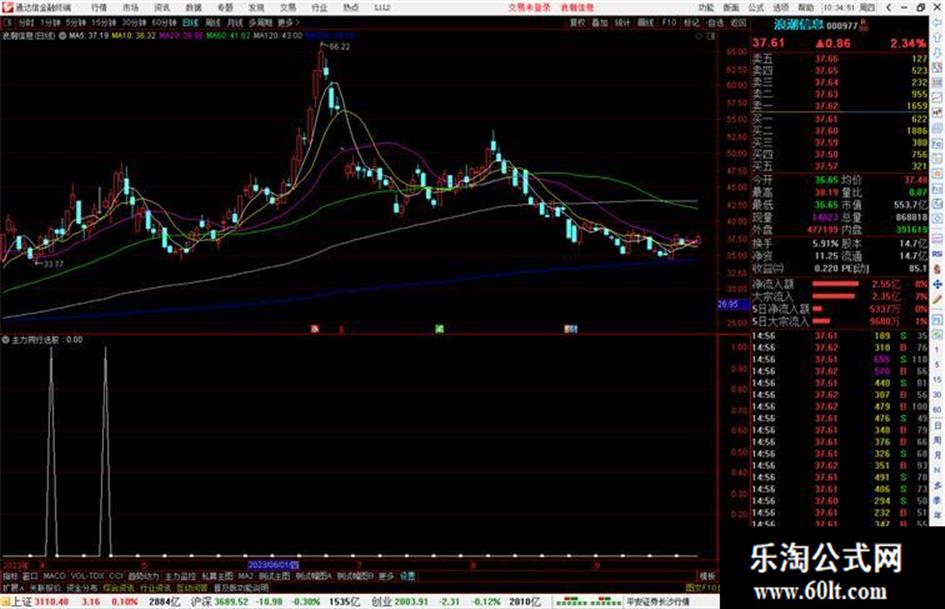Add stock to 自选 watchlist
Viewport: 945px width, 609px height.
[x=715, y=23]
